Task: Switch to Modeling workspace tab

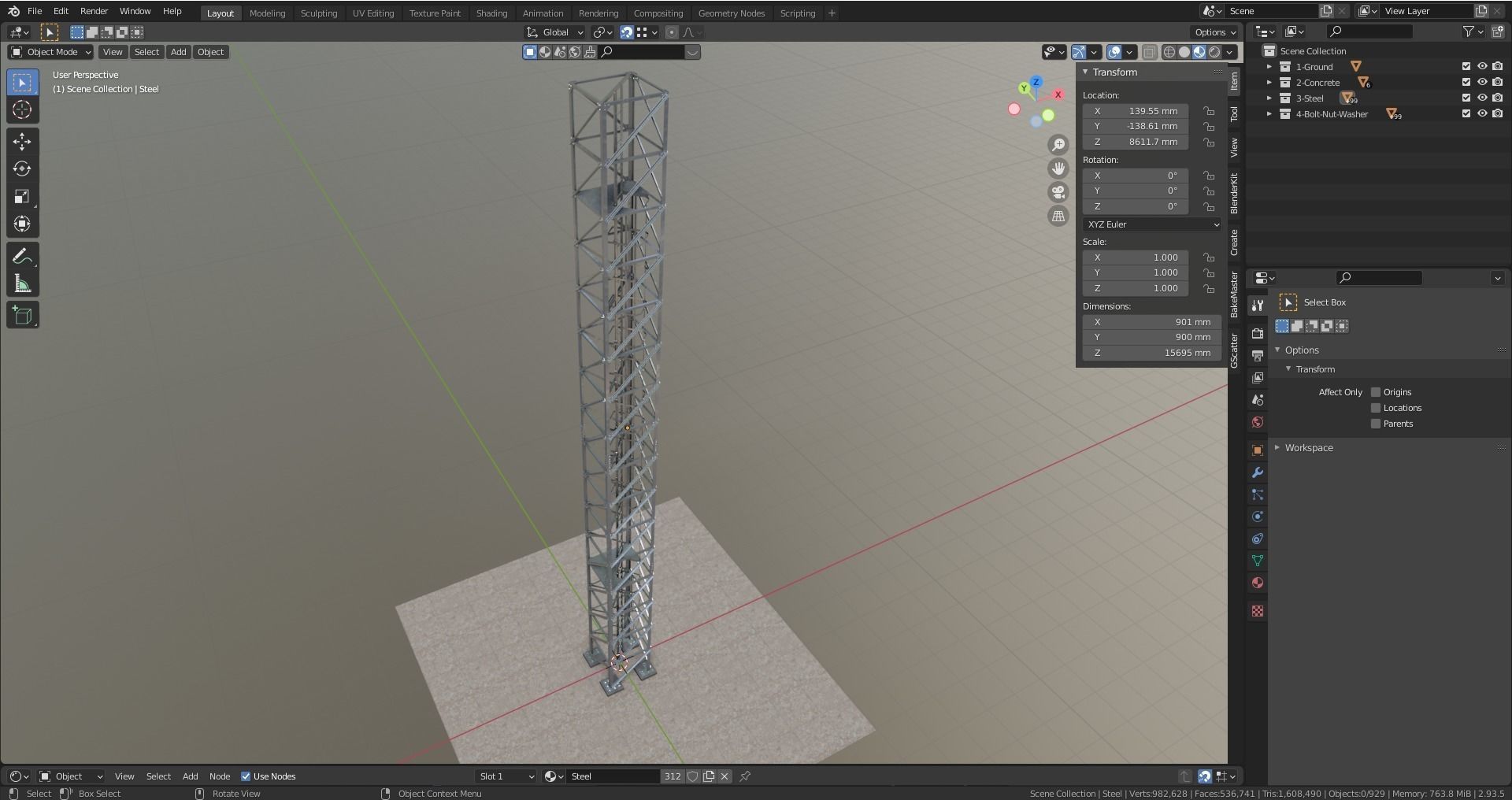Action: [x=267, y=13]
